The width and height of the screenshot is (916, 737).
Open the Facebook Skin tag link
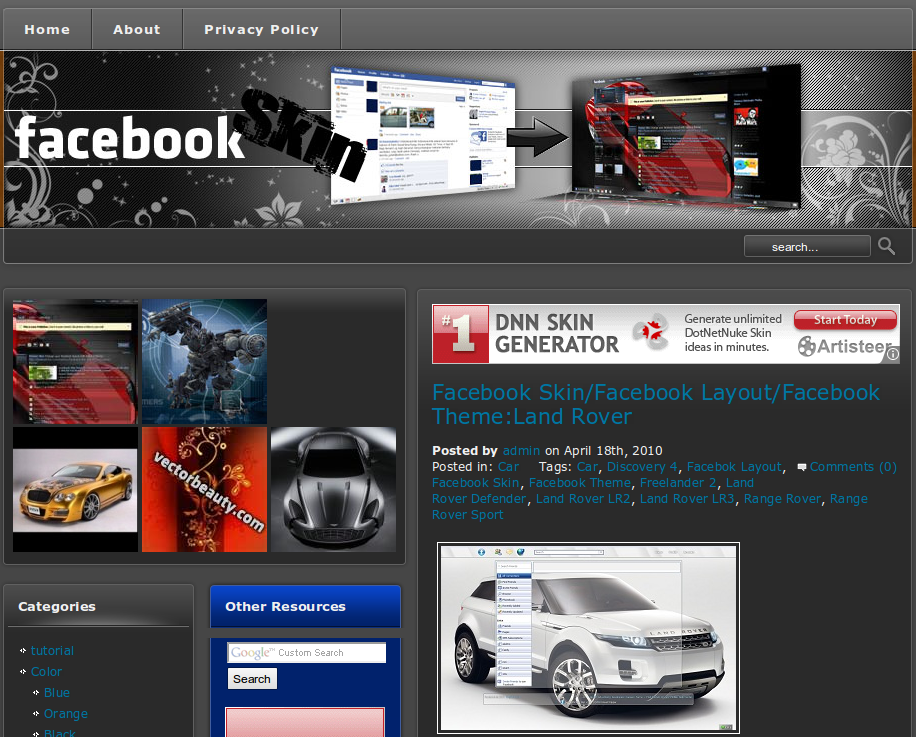[x=476, y=483]
